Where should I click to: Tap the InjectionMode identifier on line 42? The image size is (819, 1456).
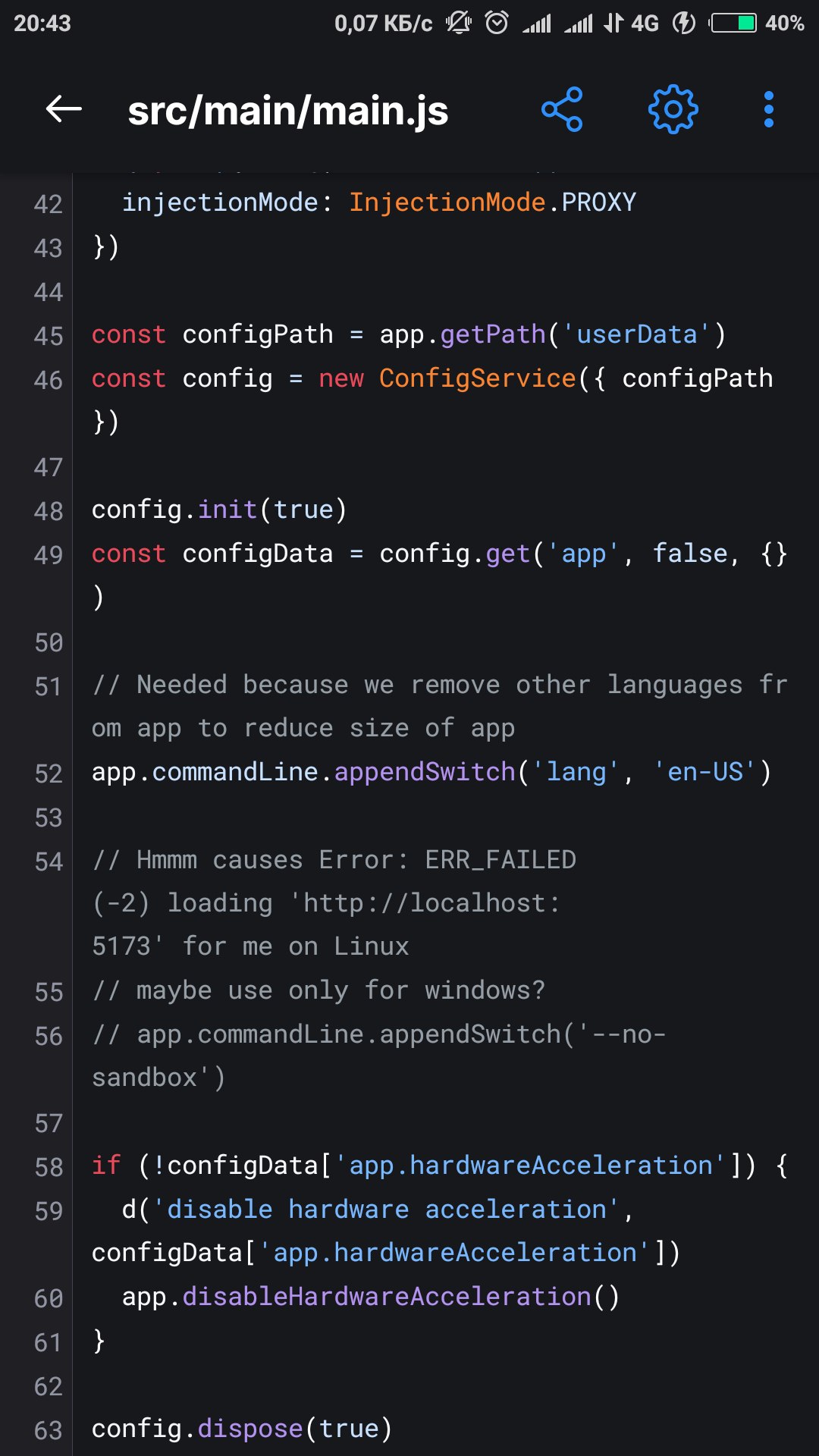447,202
